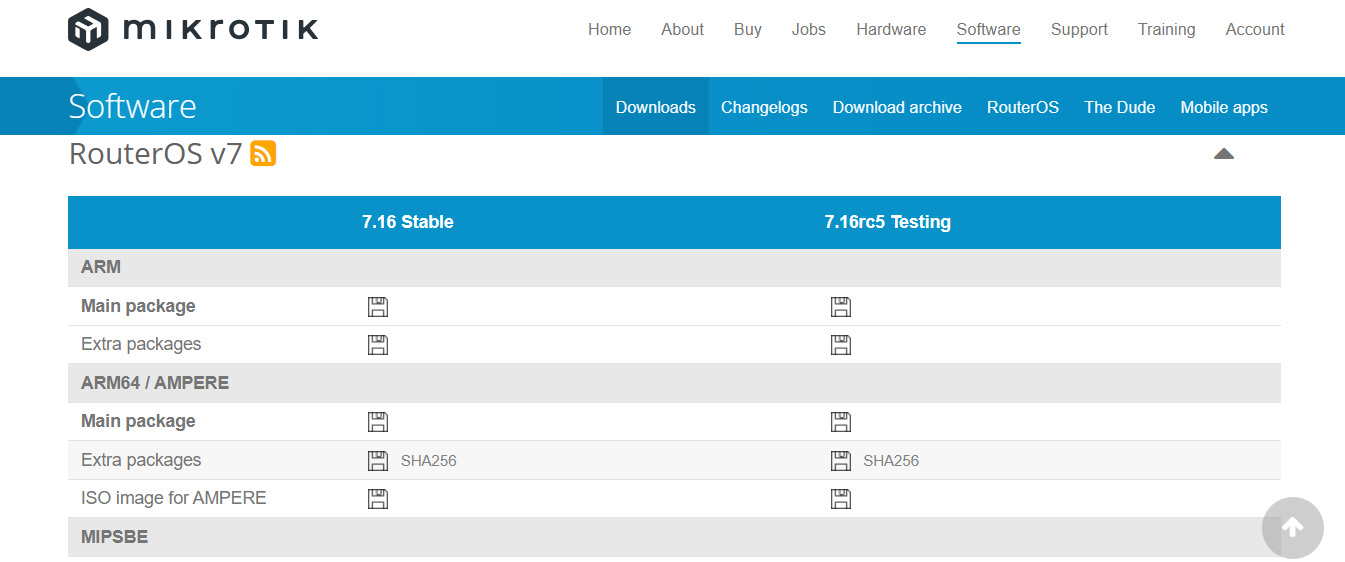Viewport: 1345px width, 562px height.
Task: Open the RouterOS tab
Action: click(x=1023, y=107)
